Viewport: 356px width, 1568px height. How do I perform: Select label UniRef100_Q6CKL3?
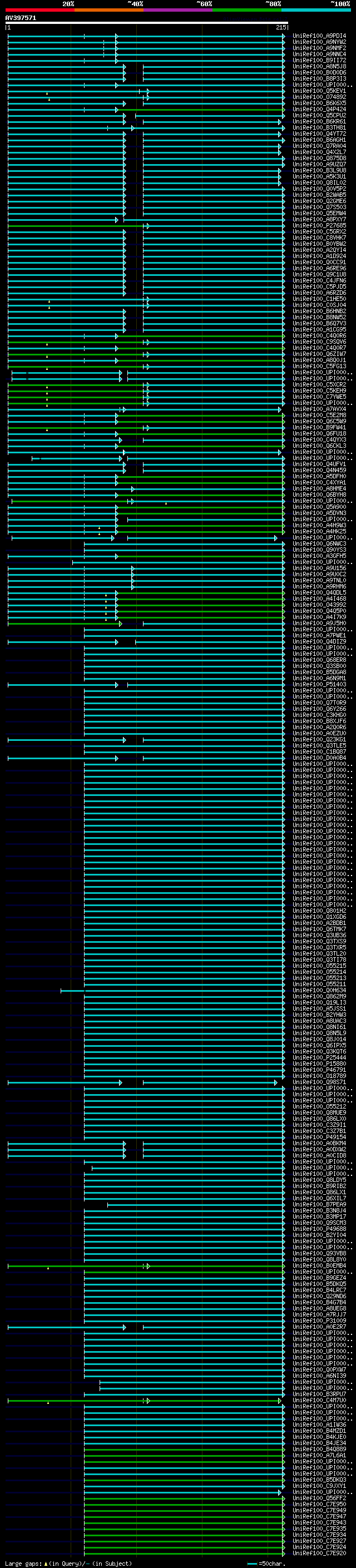coord(319,446)
